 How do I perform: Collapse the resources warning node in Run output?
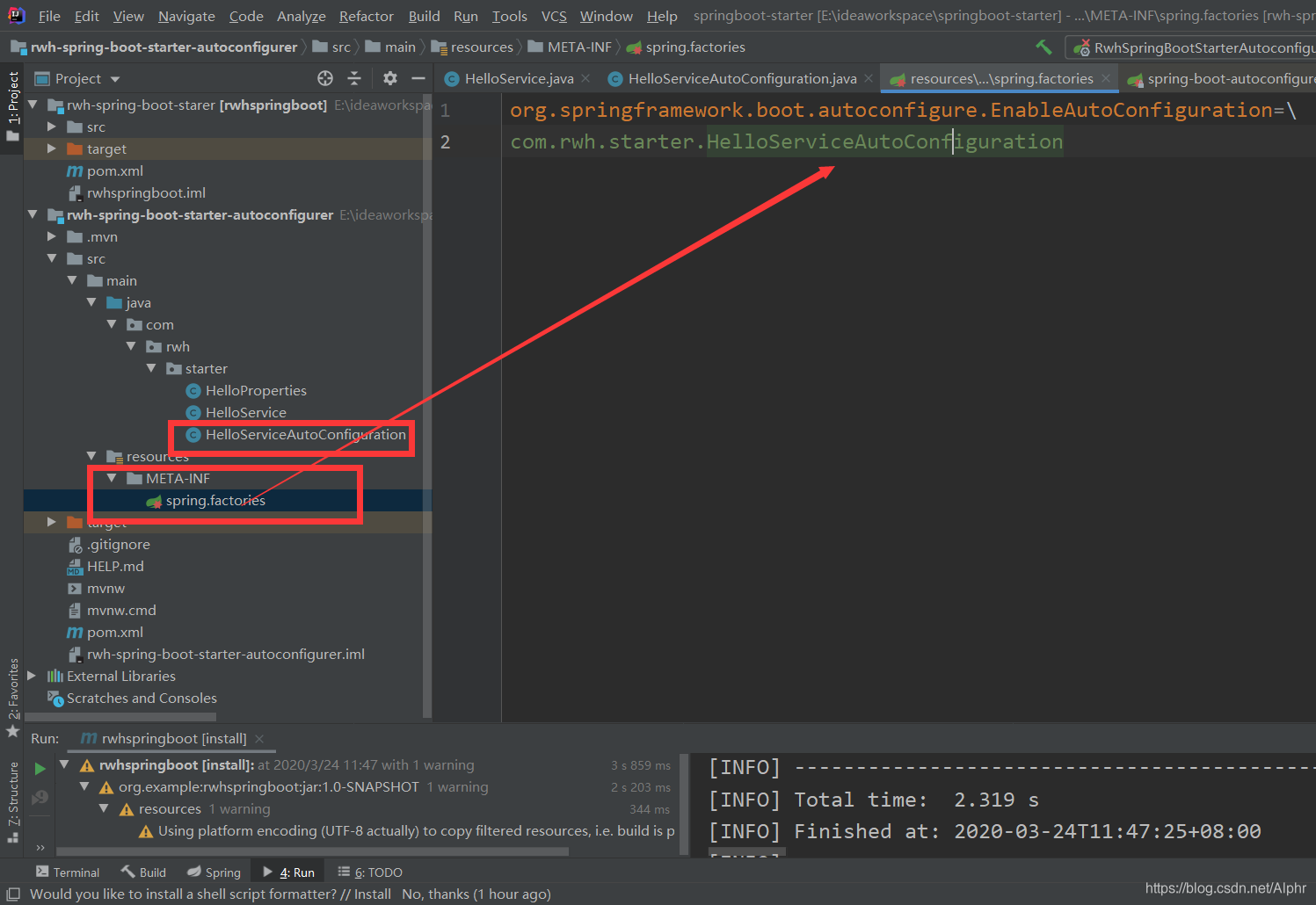point(104,808)
